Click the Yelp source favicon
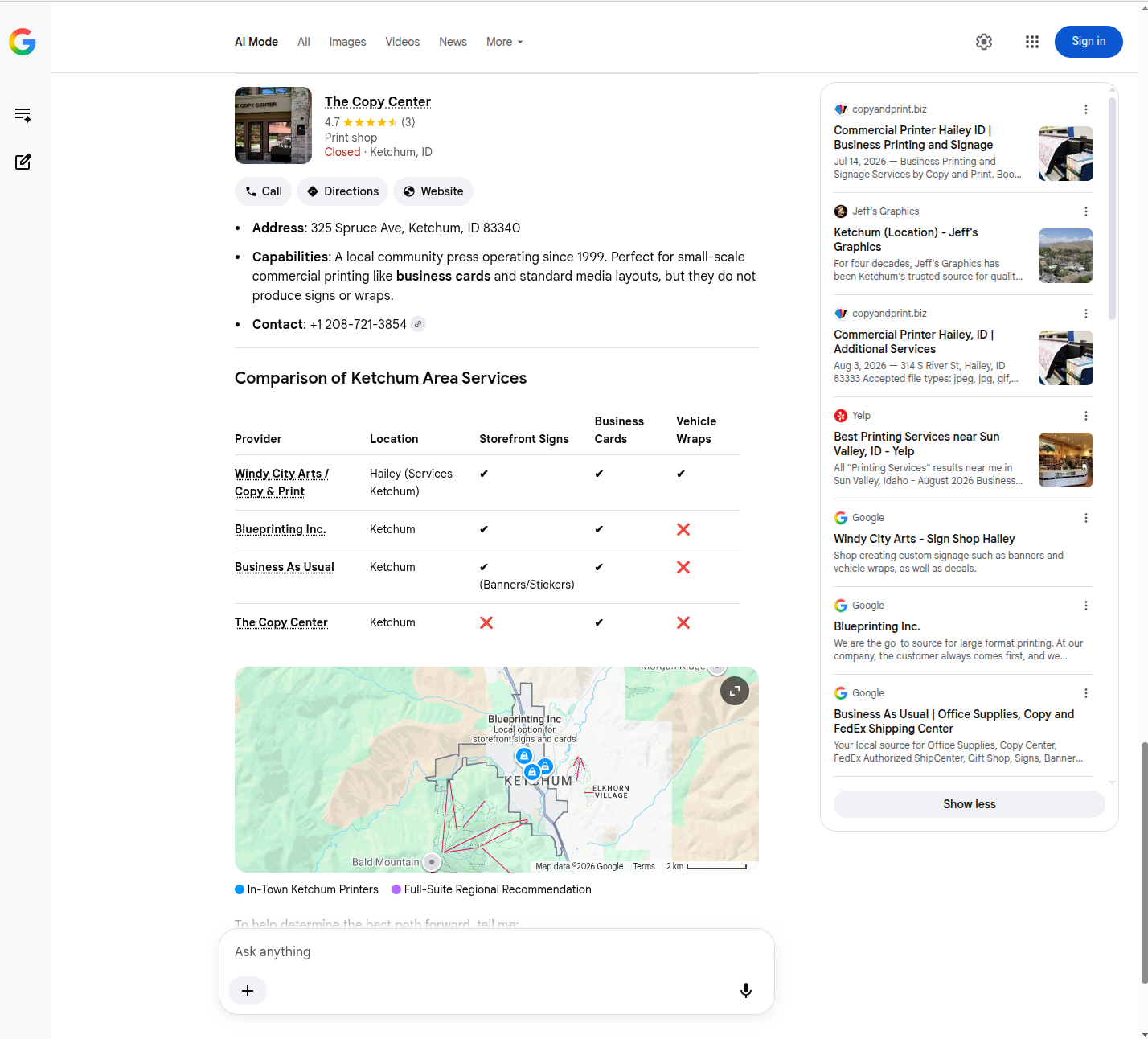This screenshot has height=1039, width=1148. [841, 416]
